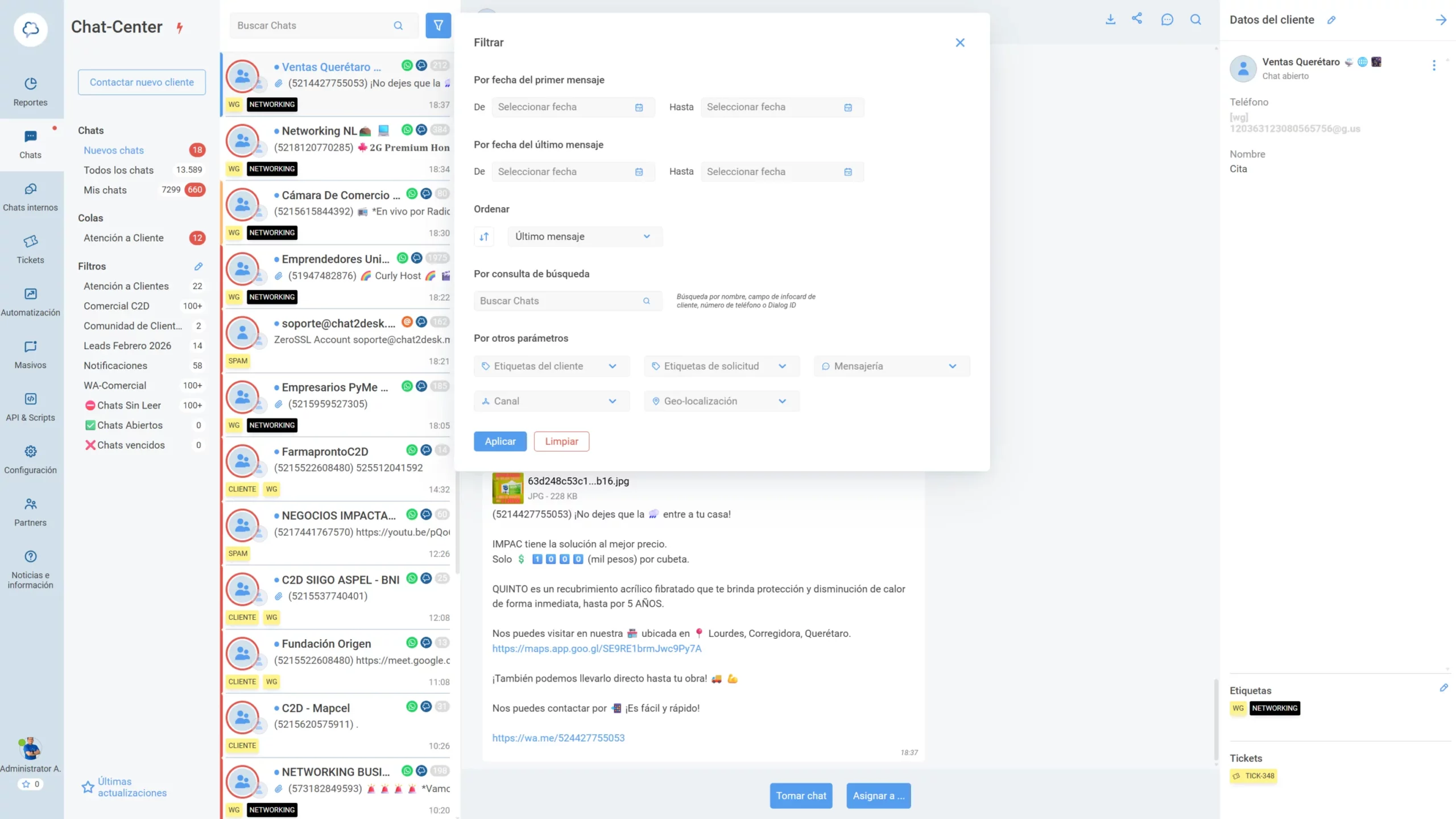Screen dimensions: 1456x819
Task: Open the Último mensaje sort dropdown
Action: (x=584, y=236)
